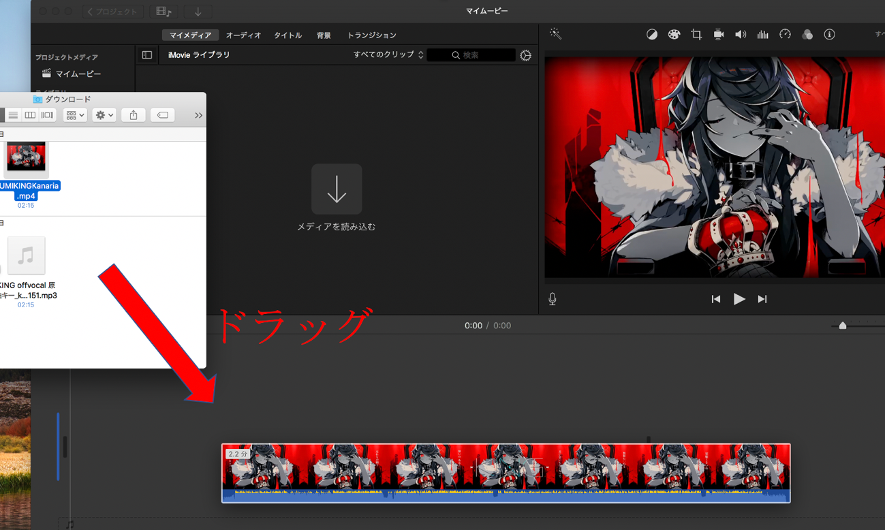
Task: Click the Finder share button
Action: coord(133,115)
